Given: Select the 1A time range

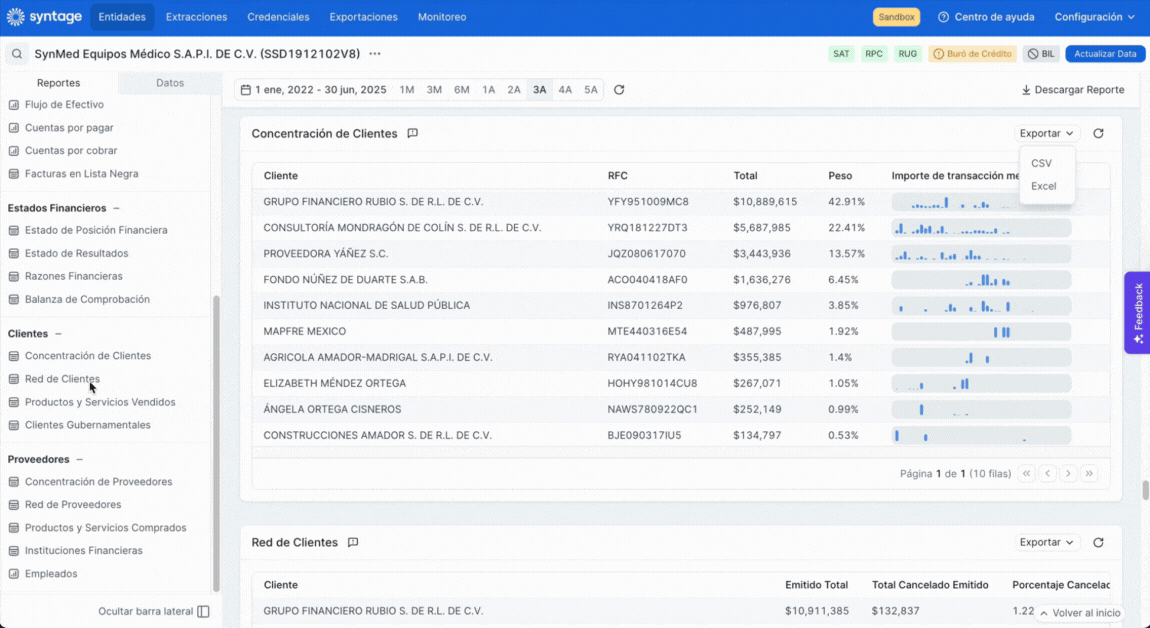Looking at the screenshot, I should (488, 90).
